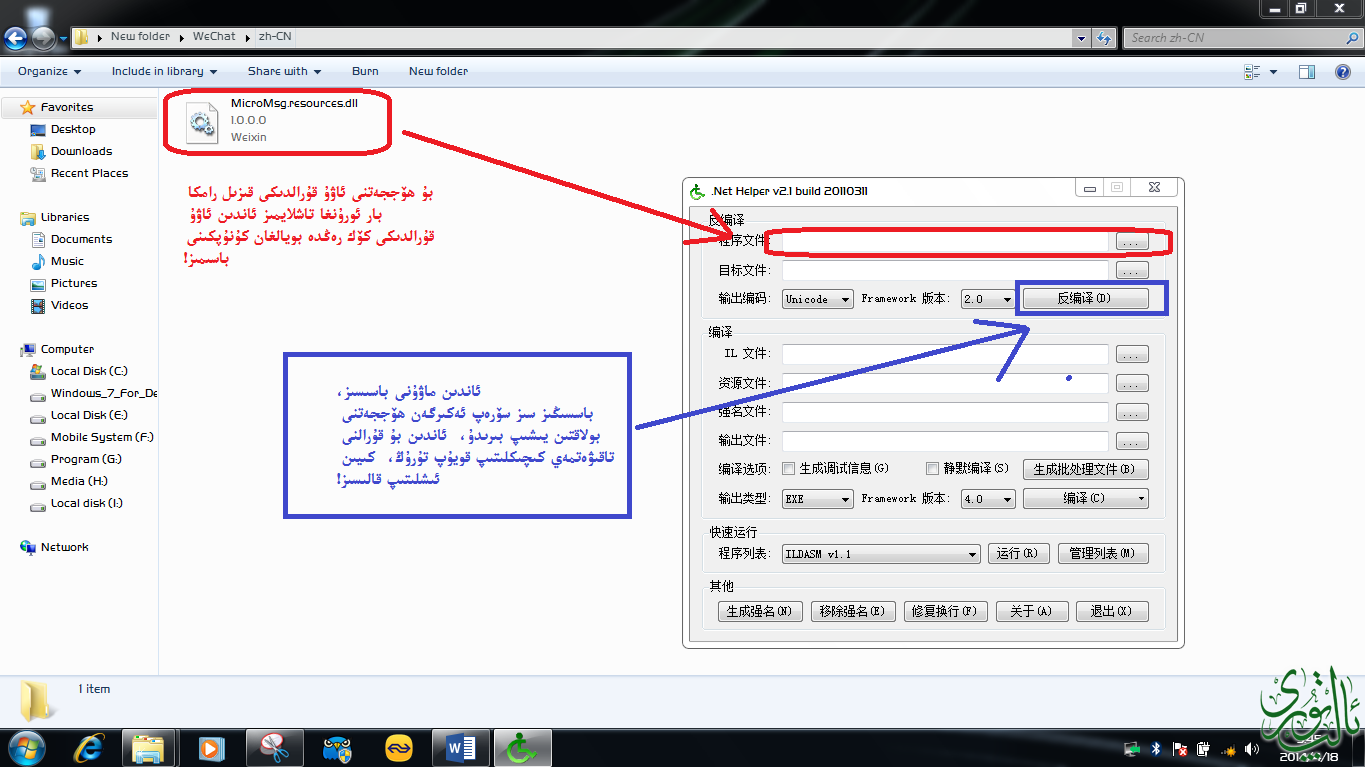The width and height of the screenshot is (1365, 767).
Task: Browse for 强名文件 with its ... button
Action: pos(1132,412)
